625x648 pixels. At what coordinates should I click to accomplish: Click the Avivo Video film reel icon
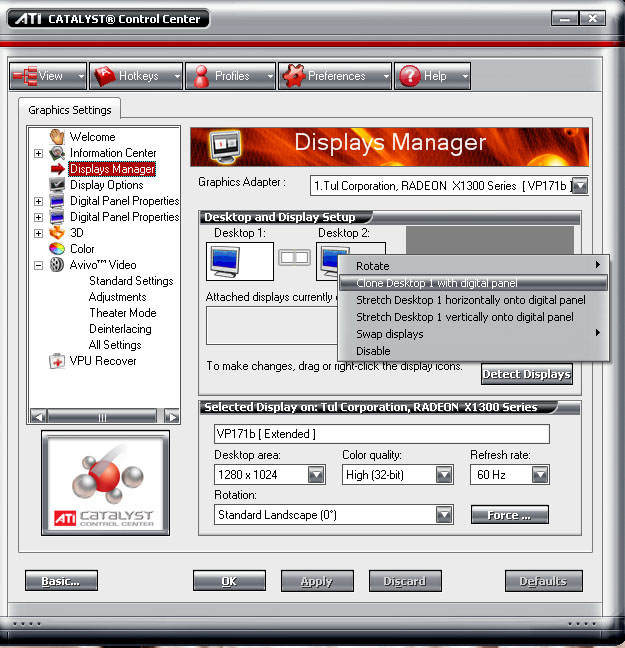57,265
